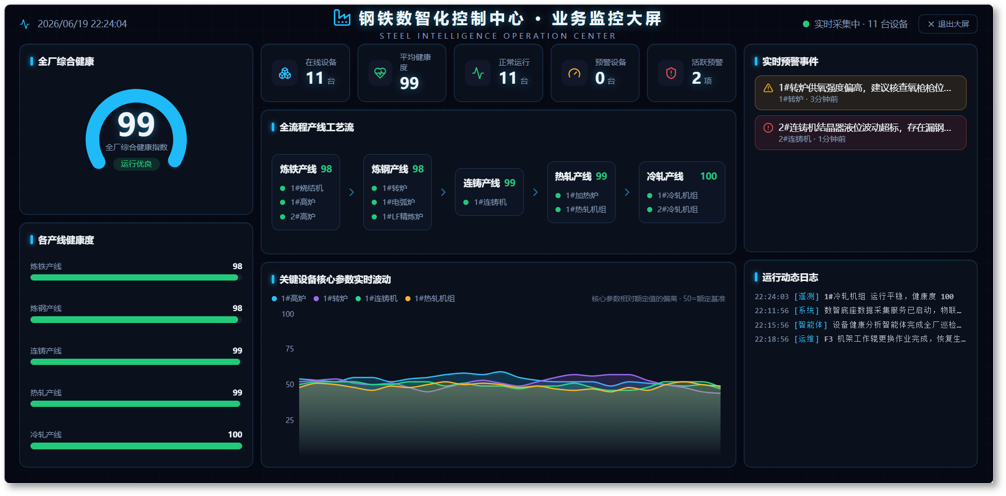Viewport: 1006px width, 496px height.
Task: Toggle the 1#高炉 series in chart legend
Action: 289,298
